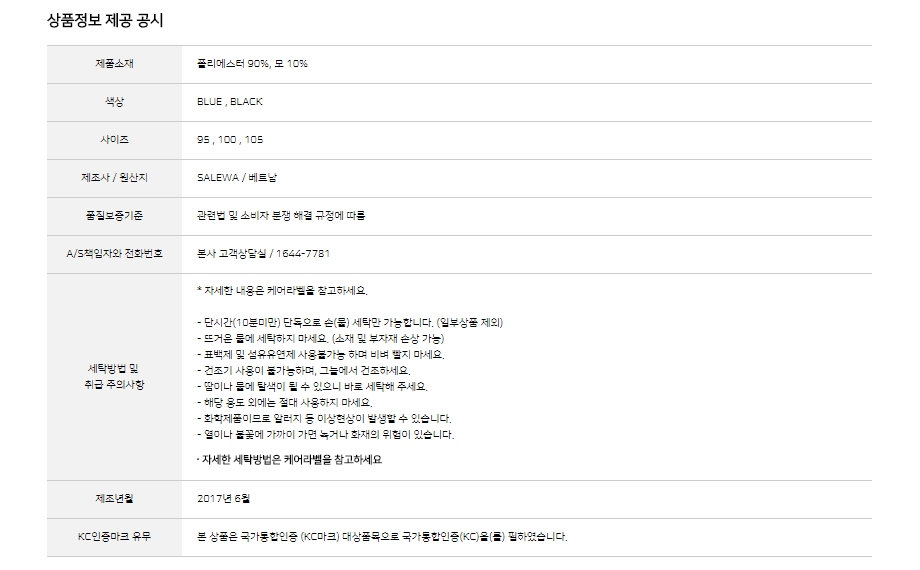Click the SALEWA / 베트남 text
This screenshot has height=570, width=920.
[x=240, y=178]
